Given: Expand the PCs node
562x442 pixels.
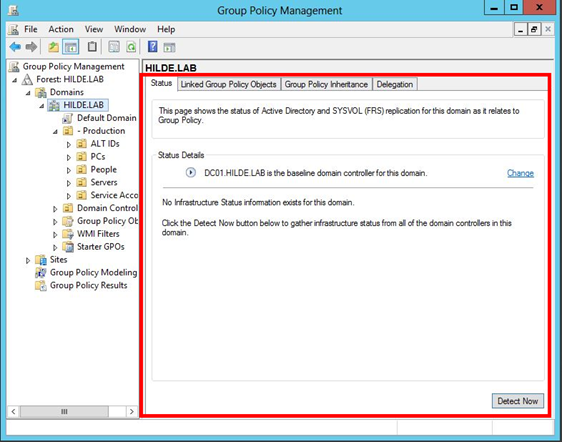Looking at the screenshot, I should 69,157.
